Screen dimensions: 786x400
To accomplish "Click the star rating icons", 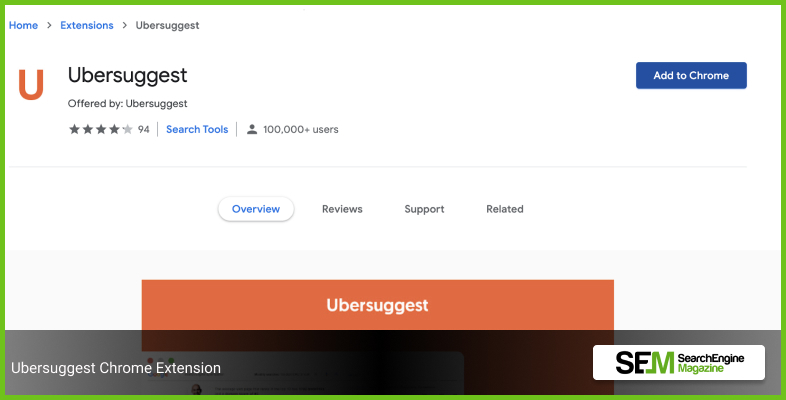I will [101, 129].
